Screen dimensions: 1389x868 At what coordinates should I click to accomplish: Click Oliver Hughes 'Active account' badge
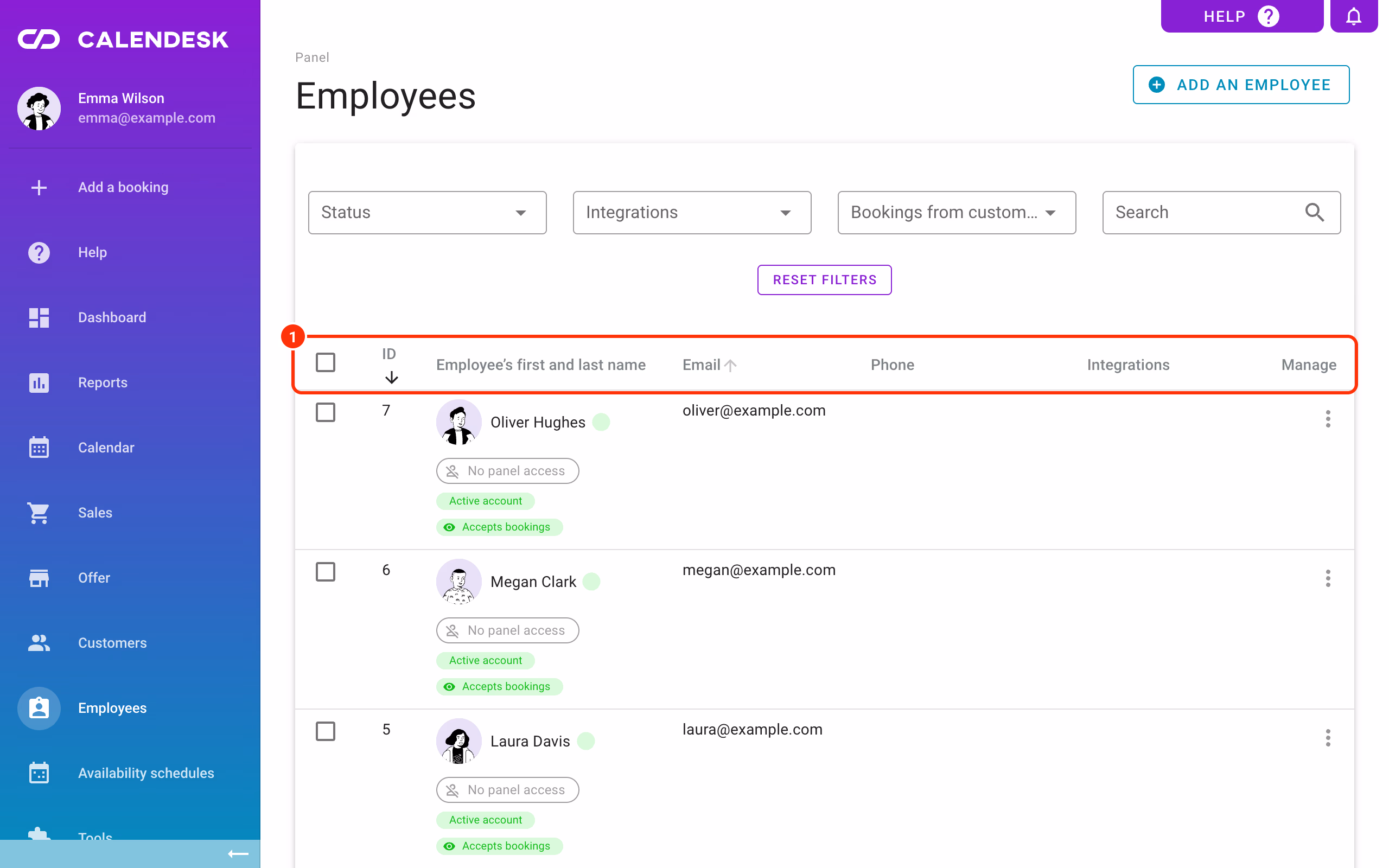point(485,501)
